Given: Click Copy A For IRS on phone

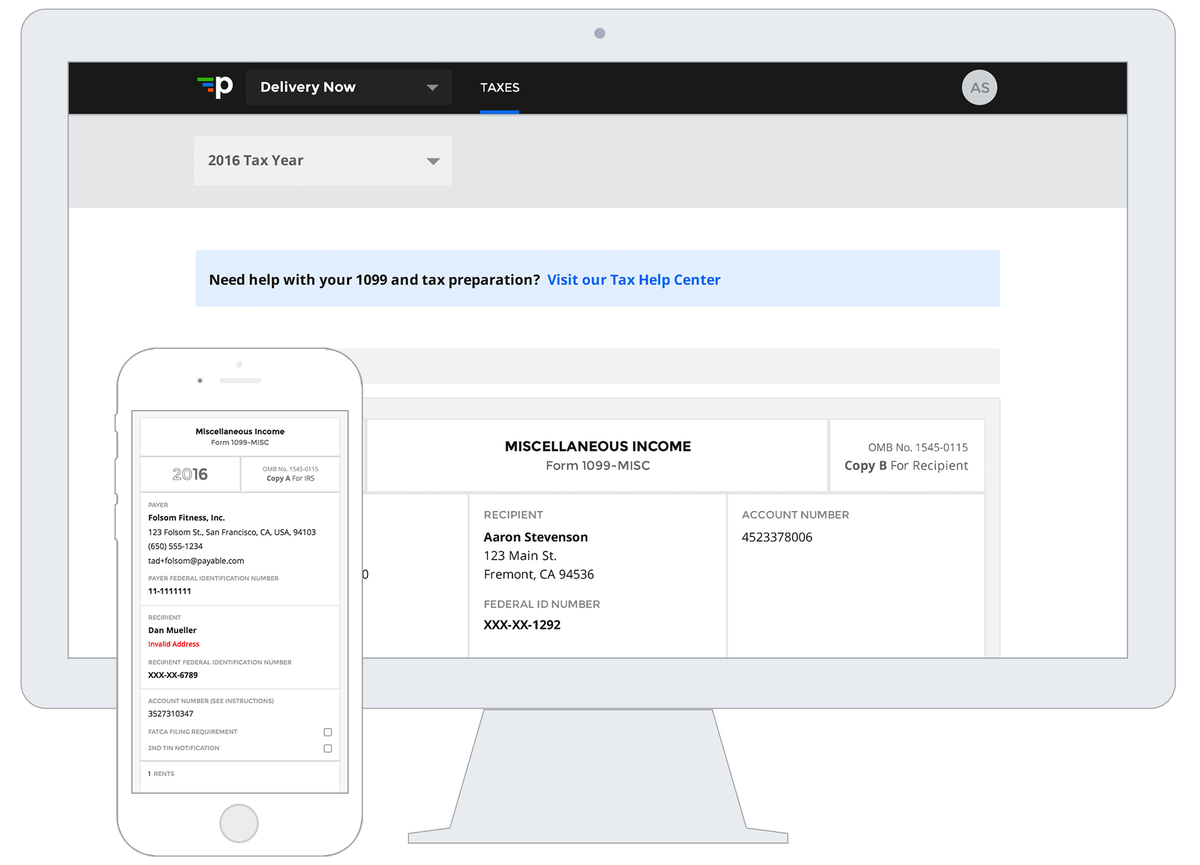Looking at the screenshot, I should pyautogui.click(x=290, y=479).
